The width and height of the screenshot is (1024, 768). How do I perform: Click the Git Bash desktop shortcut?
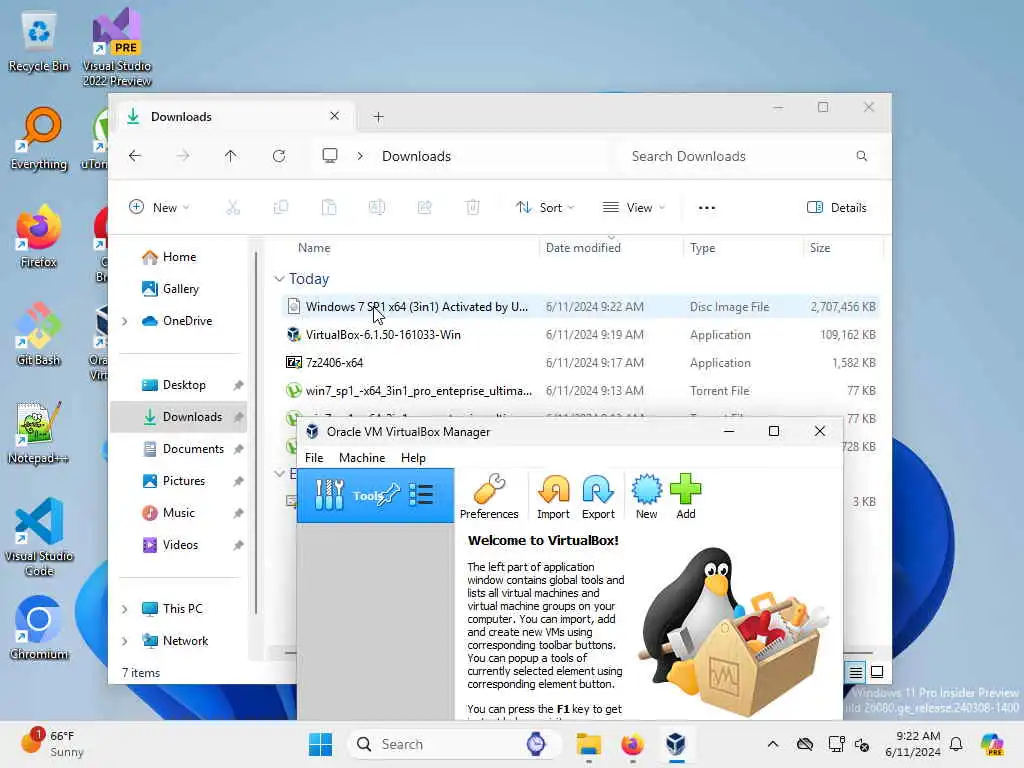tap(39, 334)
